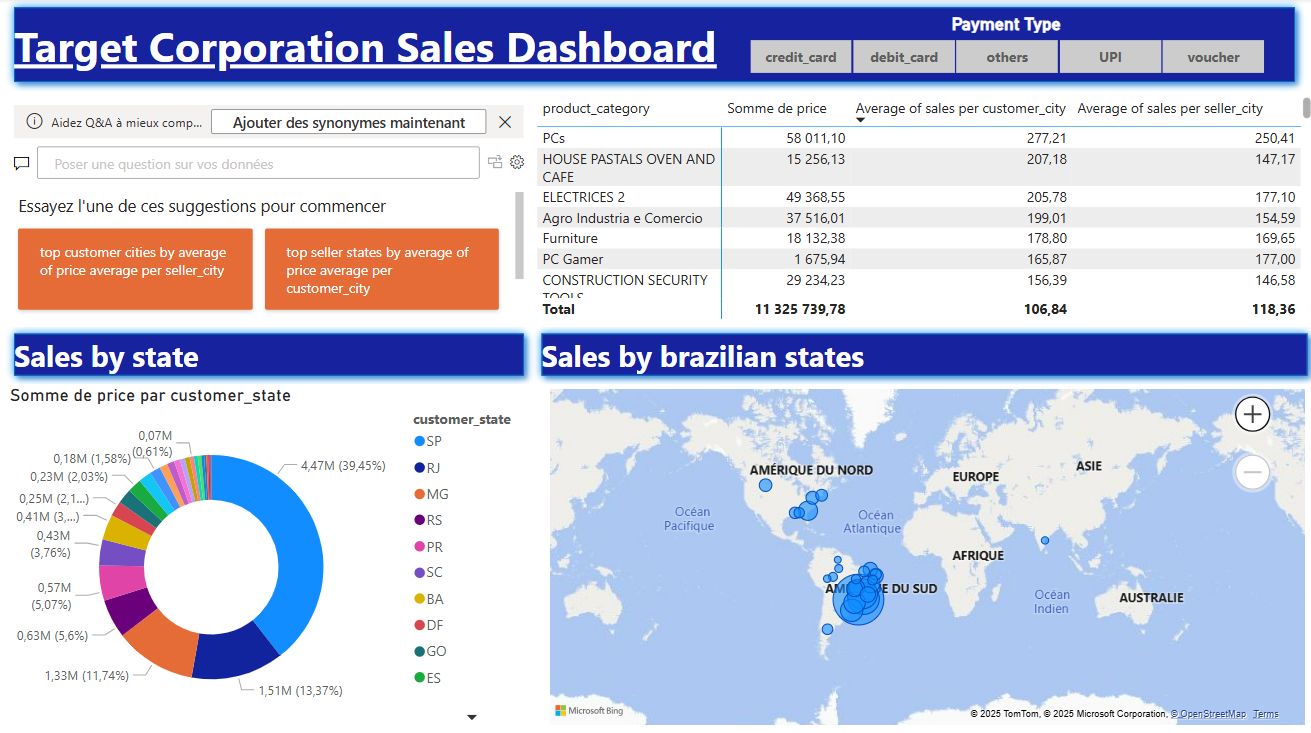This screenshot has height=733, width=1311.
Task: Click the convert Q&A result to visual icon
Action: click(495, 162)
